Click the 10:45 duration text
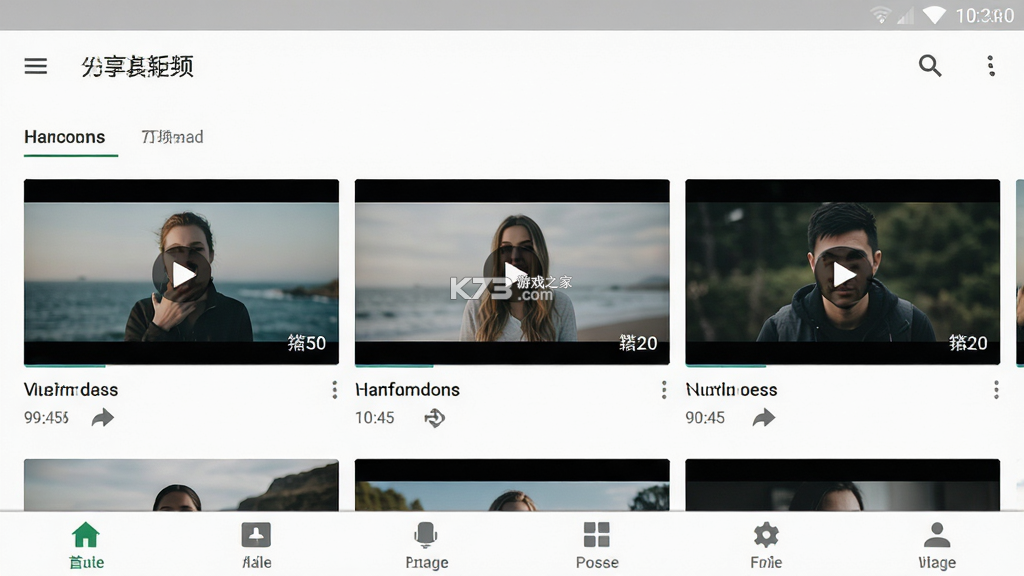Screen dimensions: 1024x576 pos(375,417)
